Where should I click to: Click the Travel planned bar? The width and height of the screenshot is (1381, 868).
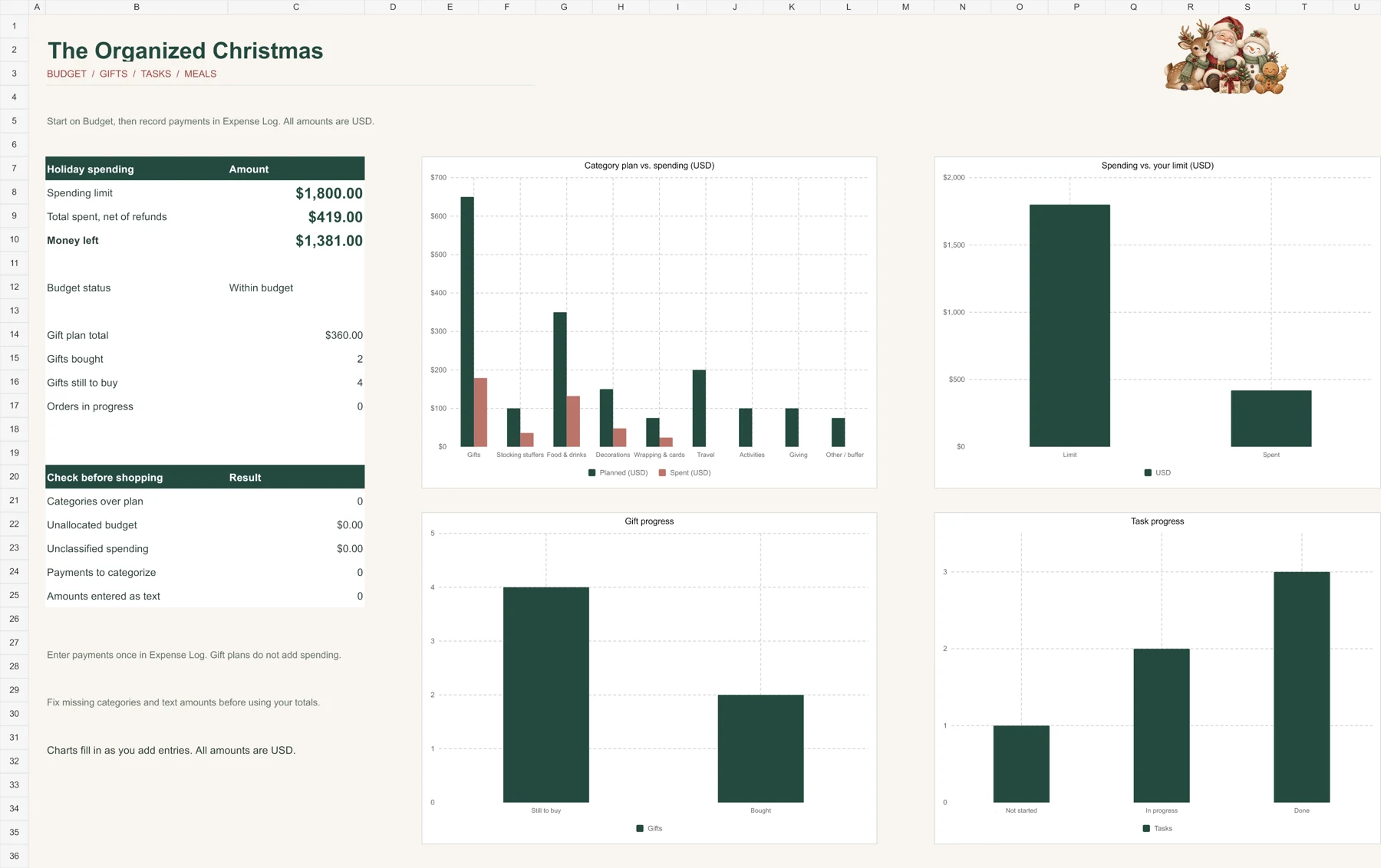click(699, 409)
